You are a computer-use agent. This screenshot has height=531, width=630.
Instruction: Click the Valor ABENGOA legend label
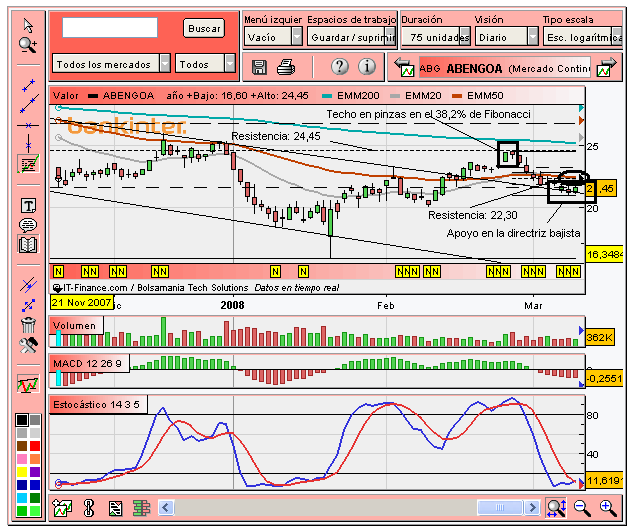coord(104,96)
